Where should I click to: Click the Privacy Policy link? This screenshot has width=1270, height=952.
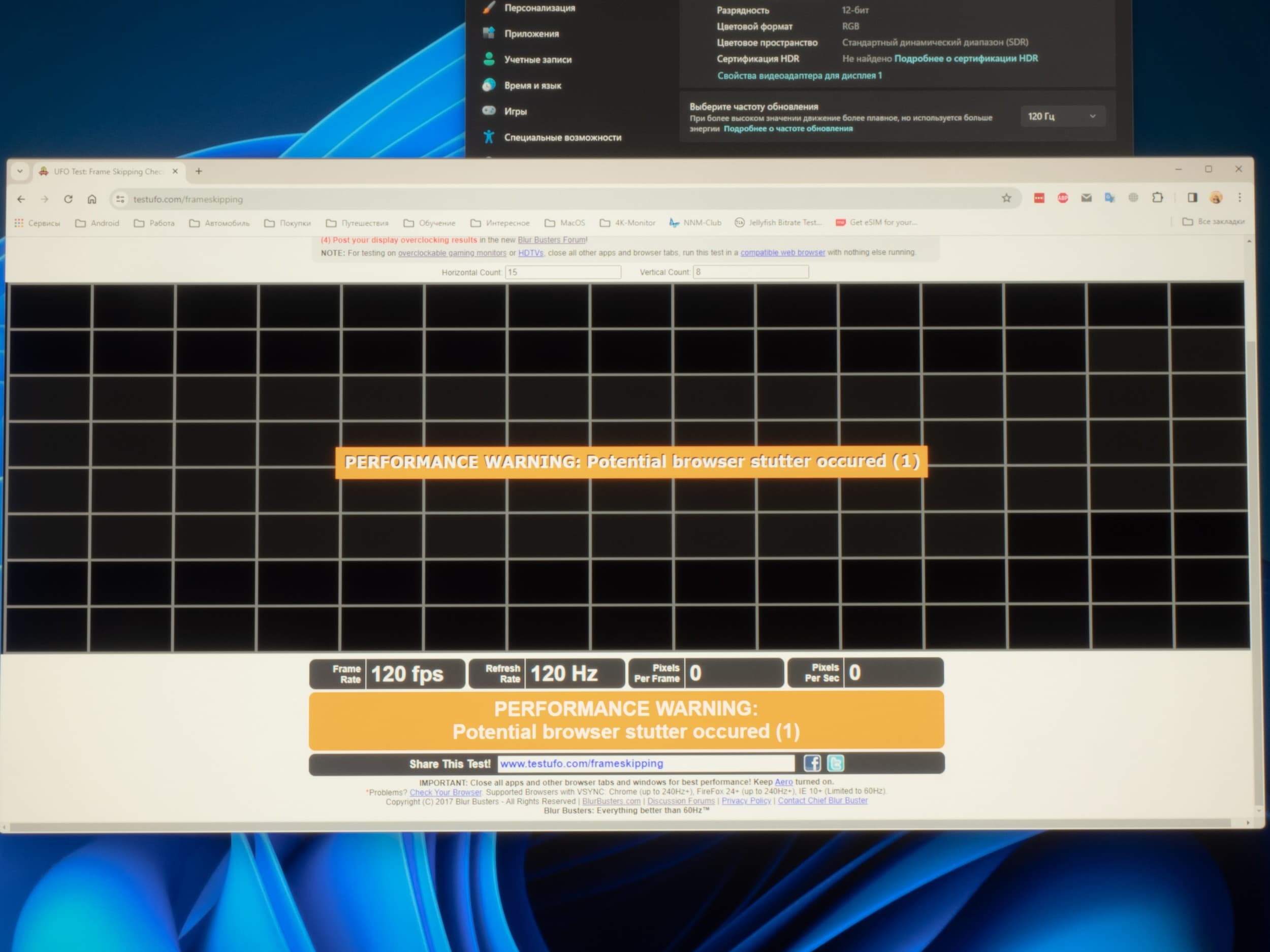(x=746, y=801)
